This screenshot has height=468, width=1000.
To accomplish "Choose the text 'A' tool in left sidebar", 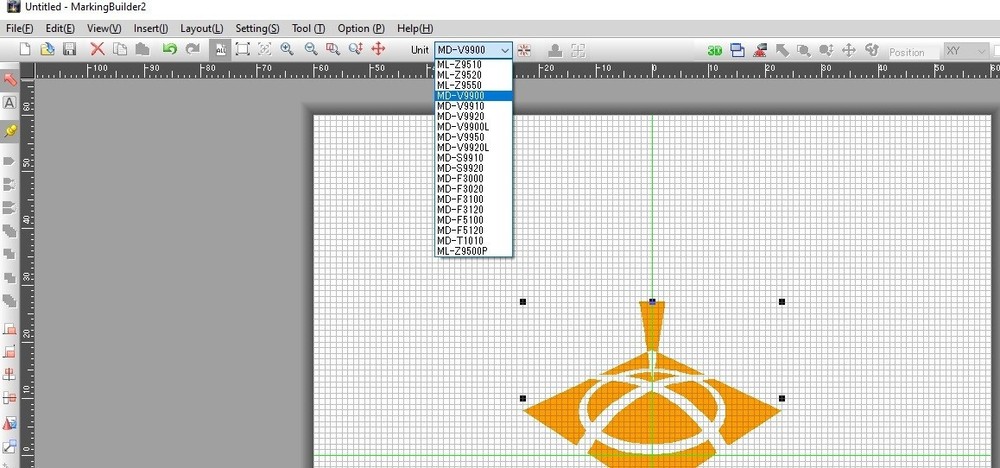I will (x=10, y=103).
